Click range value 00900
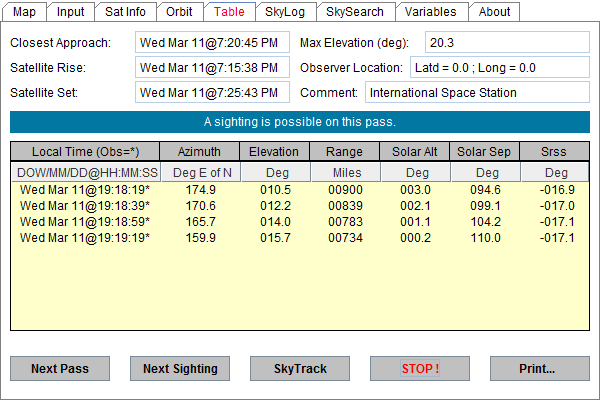Screen dimensions: 600x400 click(346, 190)
